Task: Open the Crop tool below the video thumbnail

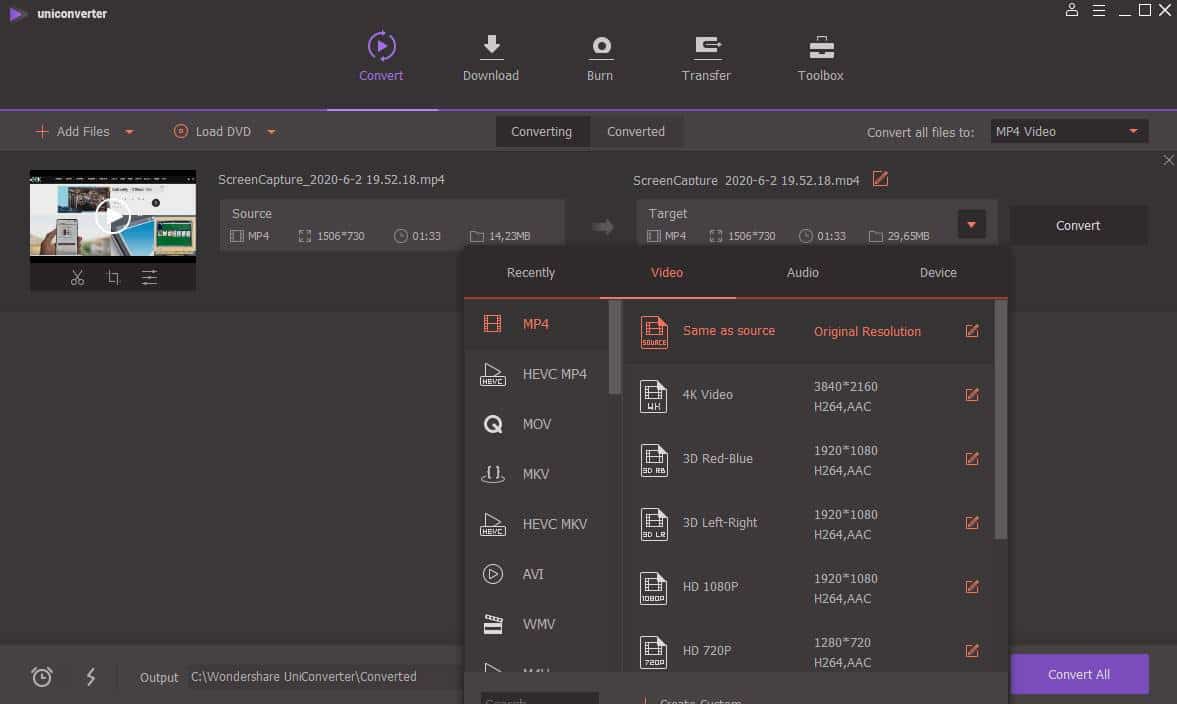Action: pos(113,277)
